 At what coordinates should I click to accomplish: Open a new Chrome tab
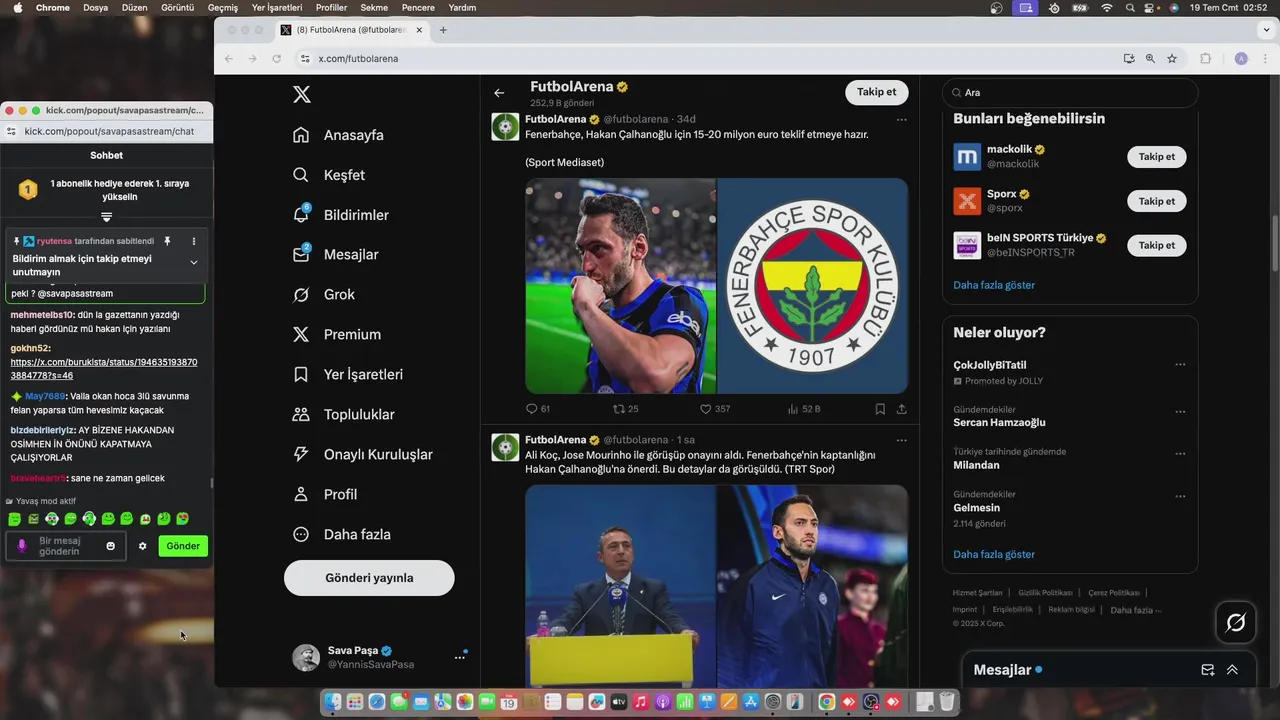(x=443, y=30)
